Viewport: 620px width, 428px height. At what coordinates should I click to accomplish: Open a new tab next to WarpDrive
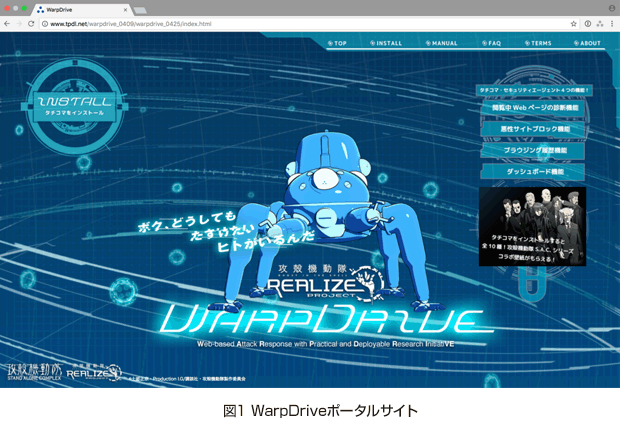click(x=140, y=10)
